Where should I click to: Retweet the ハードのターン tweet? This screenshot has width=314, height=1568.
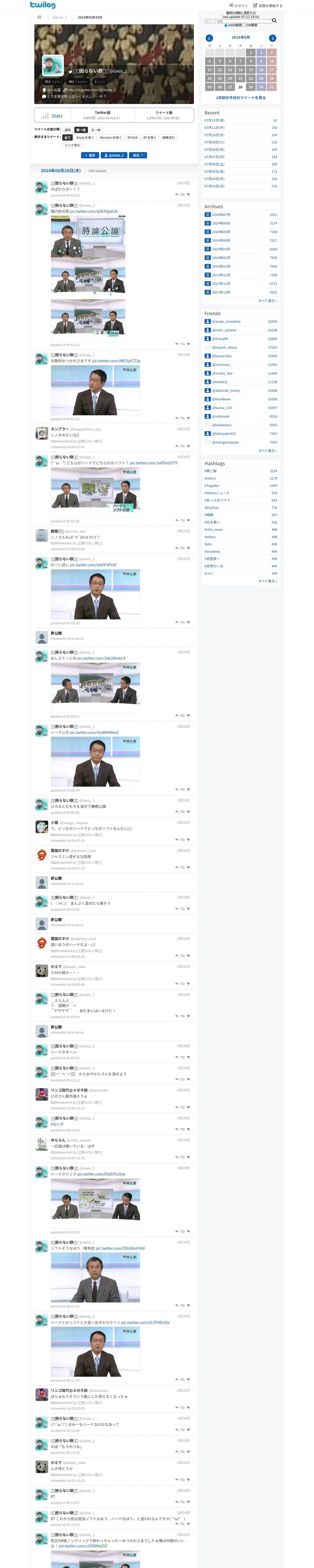tap(182, 1057)
